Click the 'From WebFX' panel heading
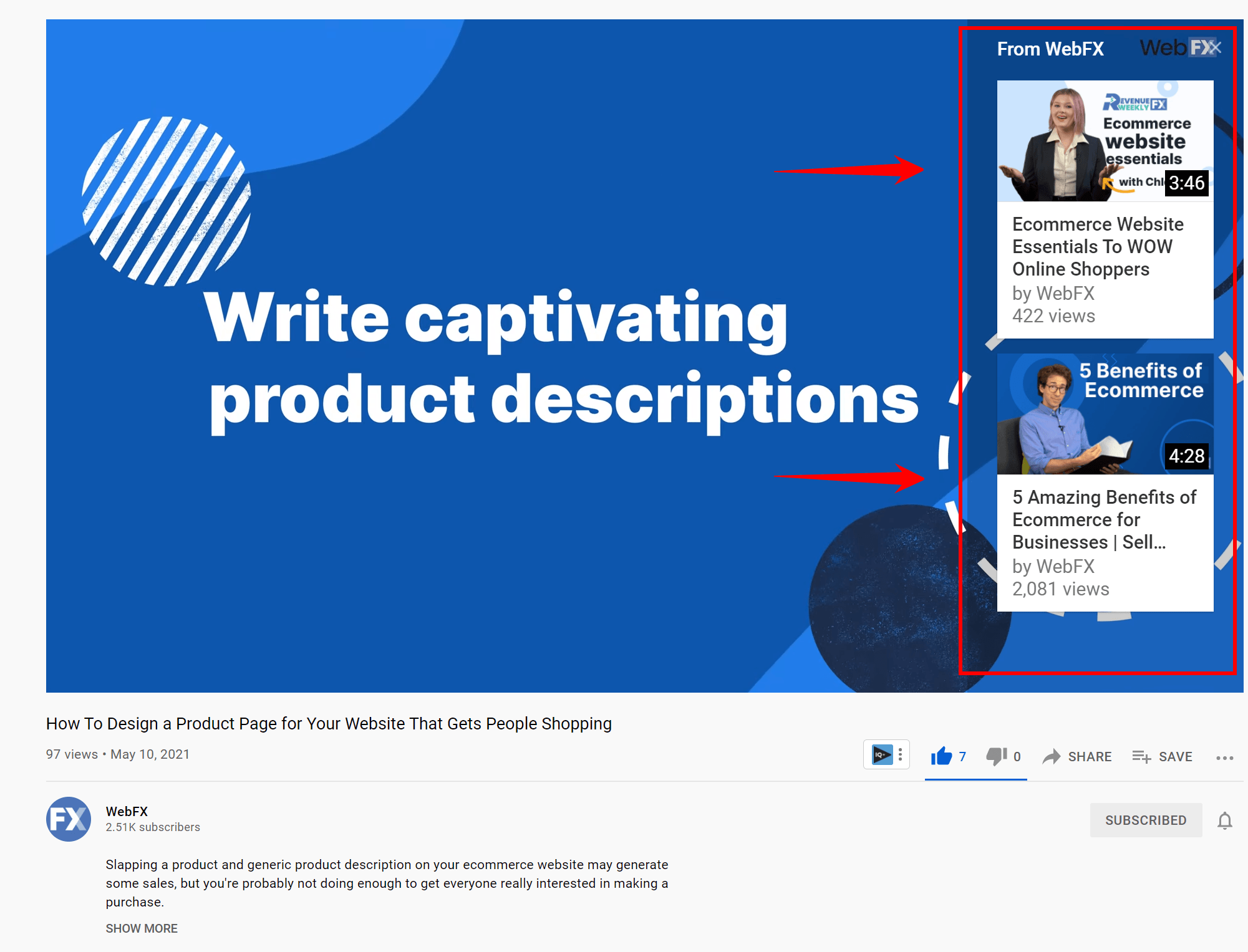 (1050, 49)
